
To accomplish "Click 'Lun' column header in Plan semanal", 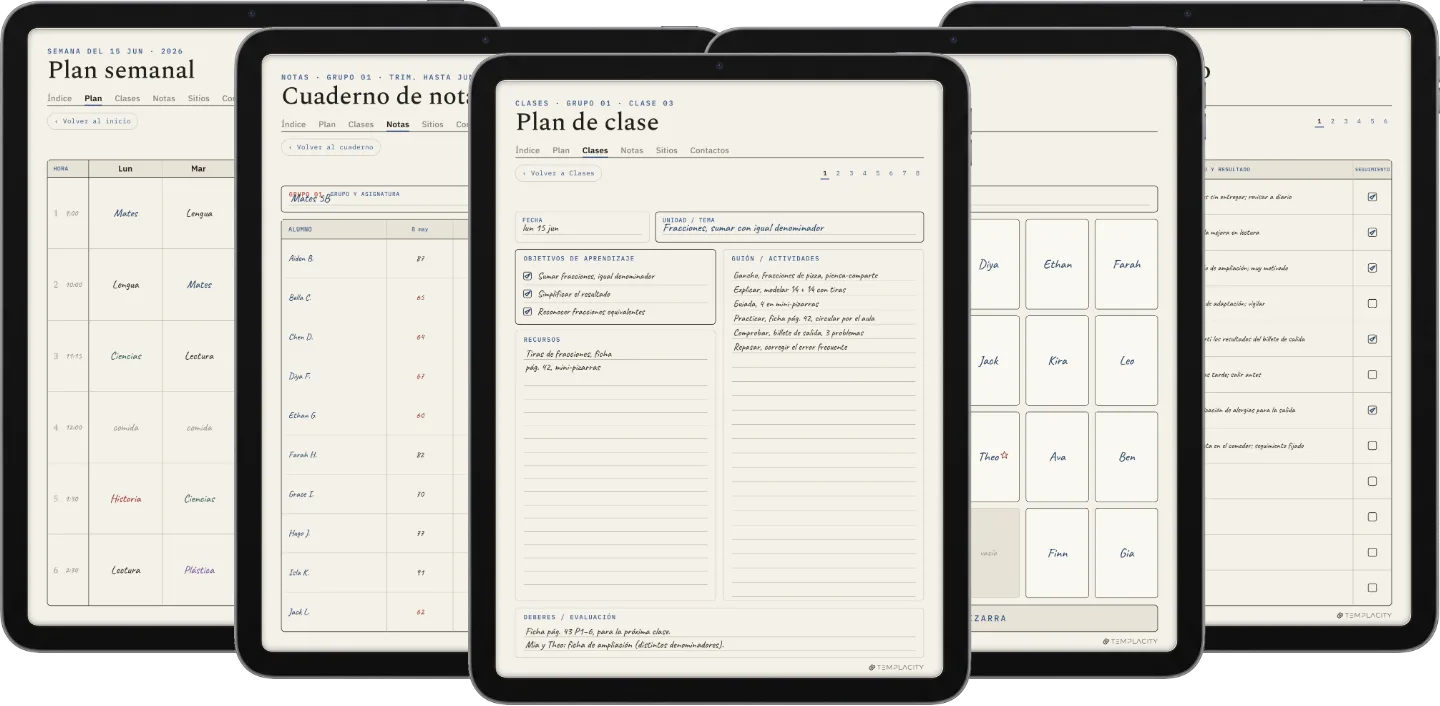I will [126, 168].
